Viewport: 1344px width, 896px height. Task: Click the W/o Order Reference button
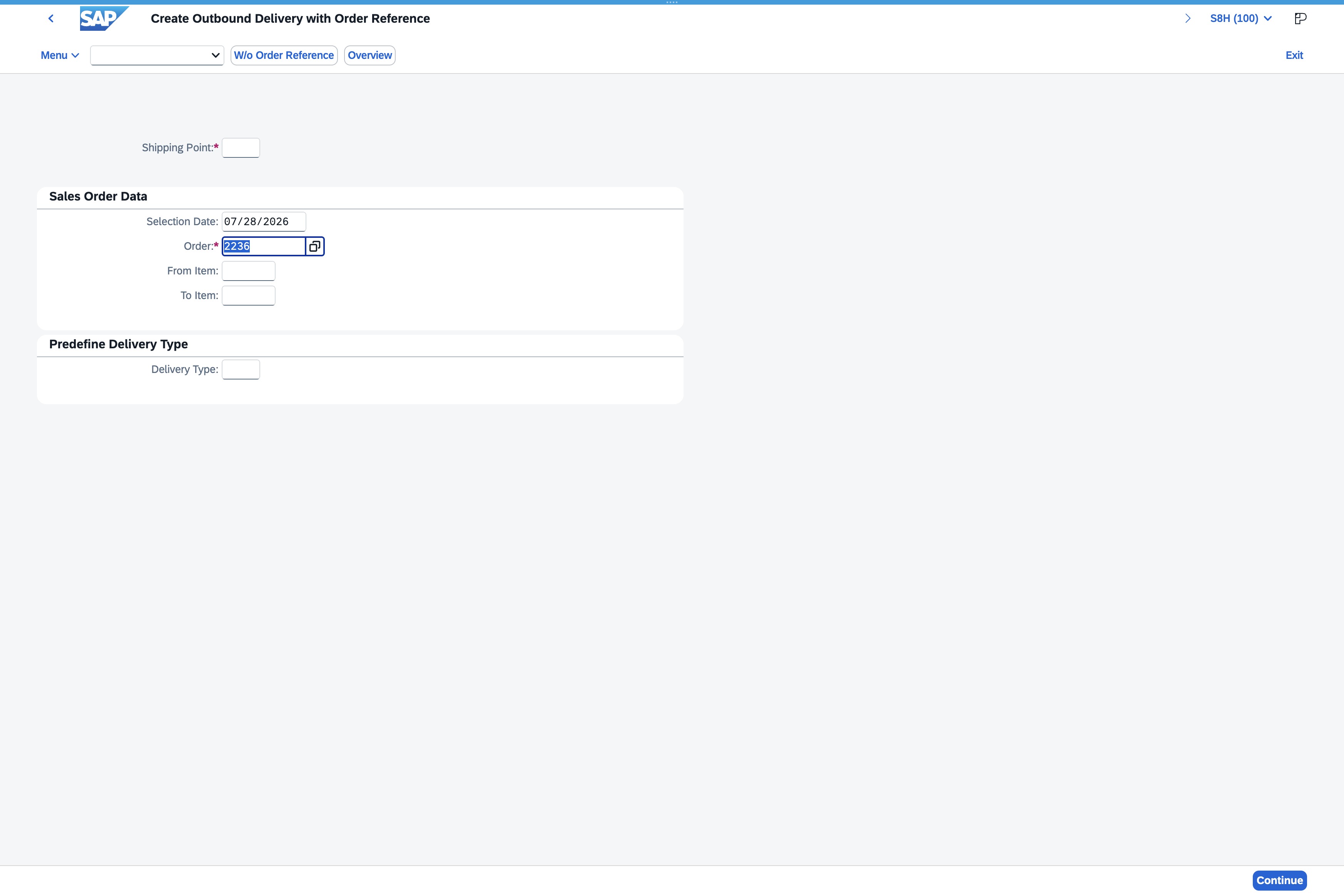tap(284, 55)
